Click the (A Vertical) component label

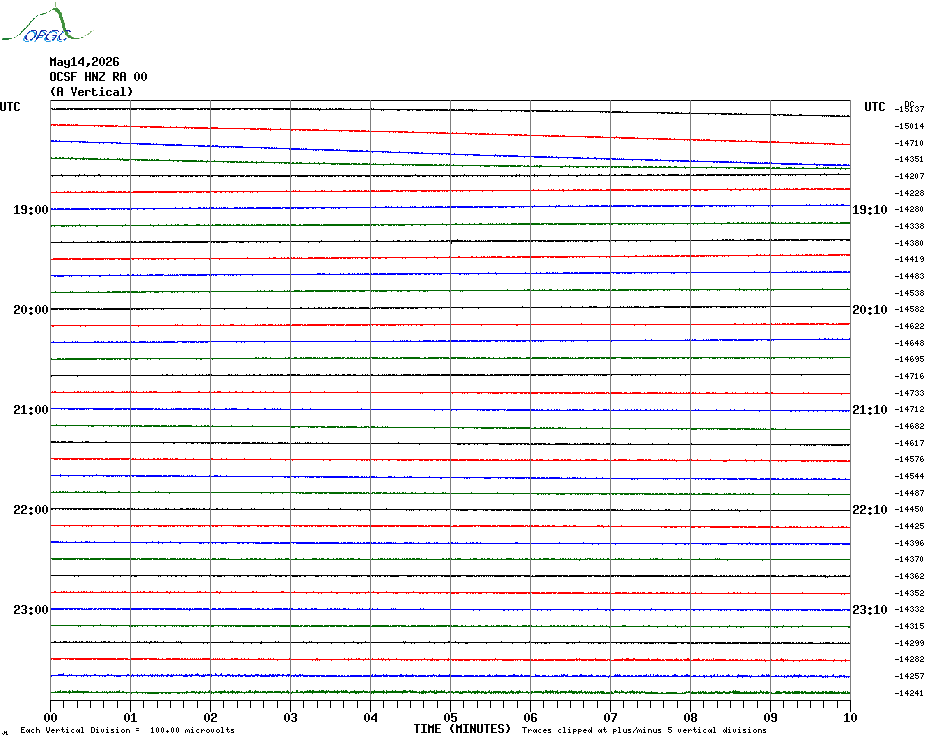click(x=91, y=92)
